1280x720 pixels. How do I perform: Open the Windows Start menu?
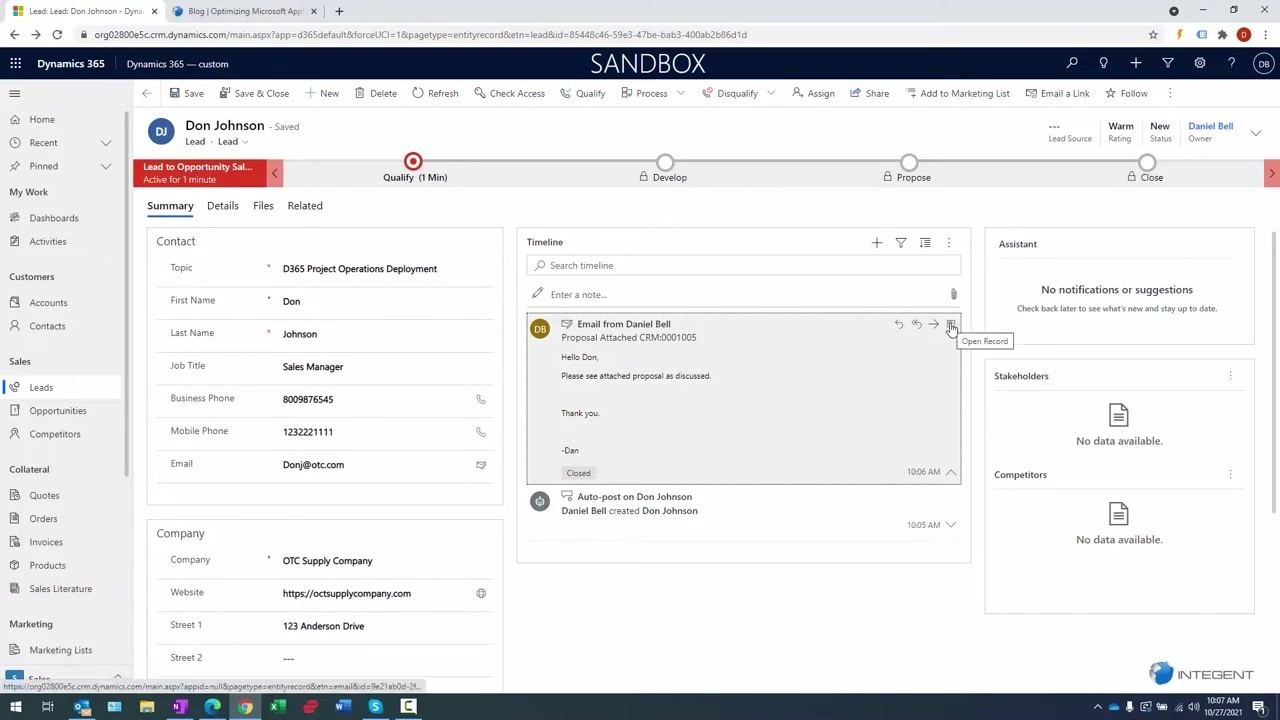(x=15, y=707)
